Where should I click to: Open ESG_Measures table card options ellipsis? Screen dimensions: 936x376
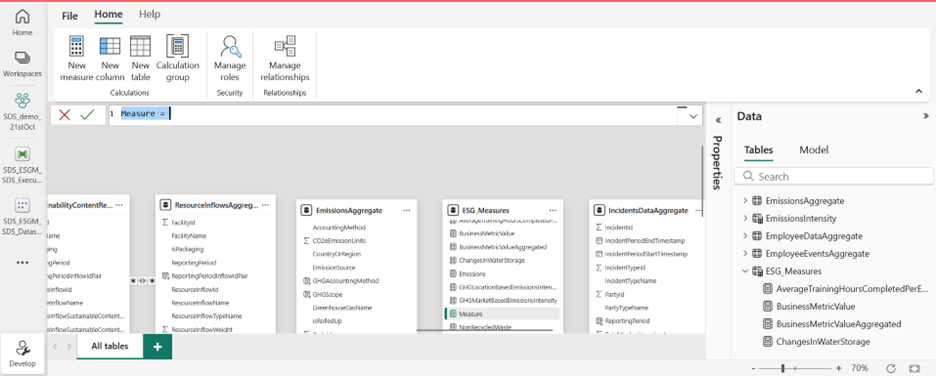(x=553, y=210)
